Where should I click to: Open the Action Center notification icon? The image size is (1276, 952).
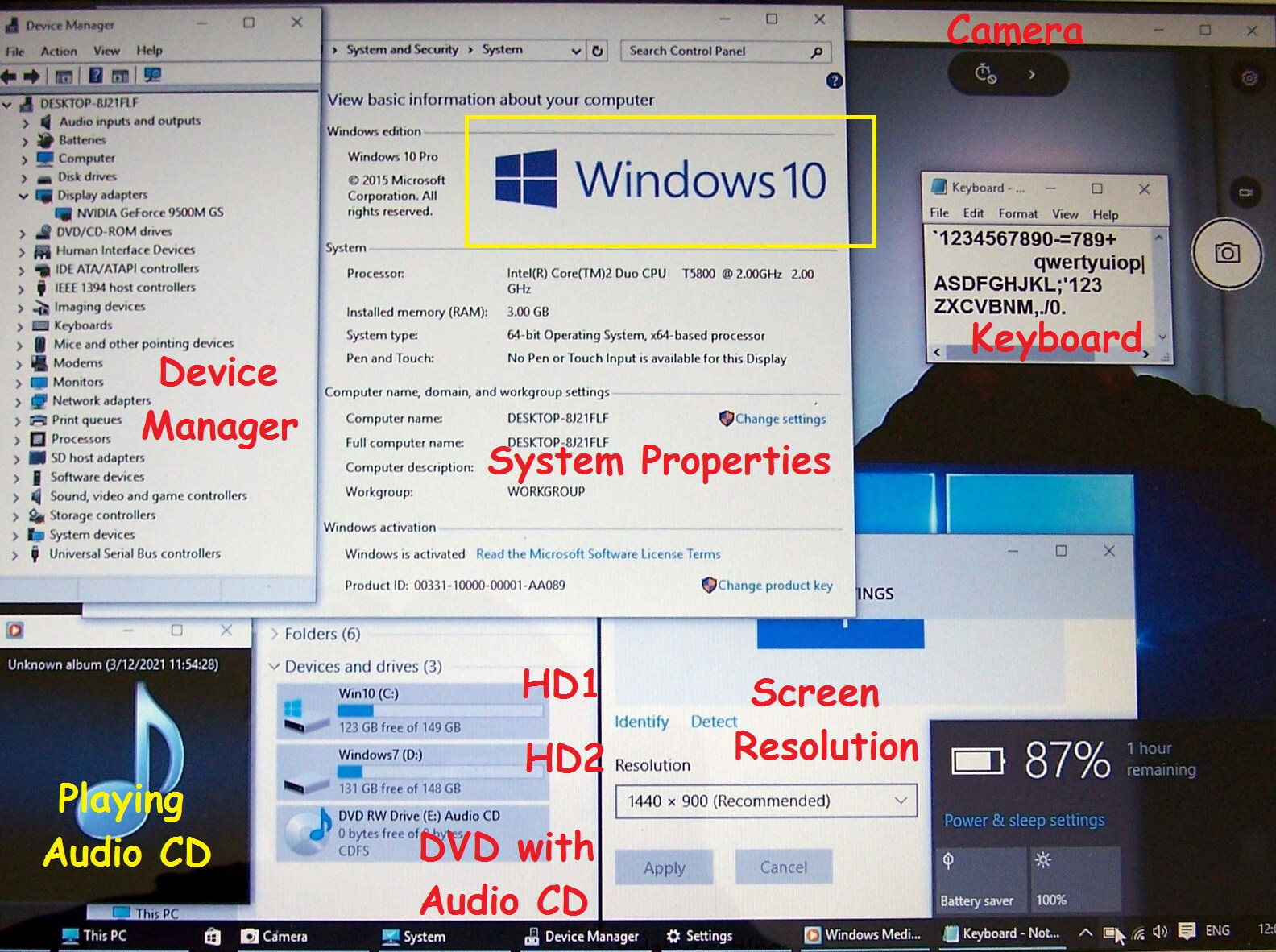click(1186, 932)
